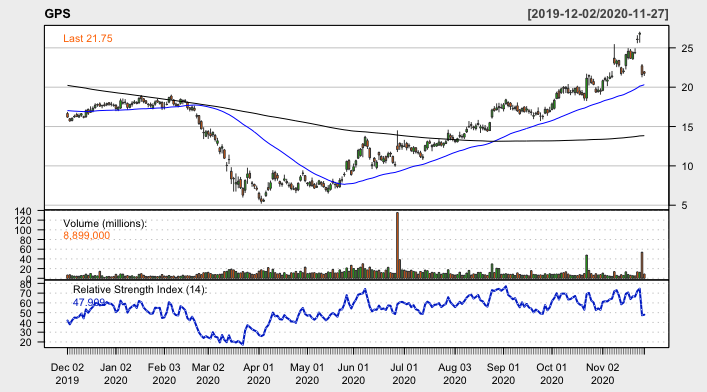
Task: Click the "Last 21.75" price label
Action: coord(88,38)
